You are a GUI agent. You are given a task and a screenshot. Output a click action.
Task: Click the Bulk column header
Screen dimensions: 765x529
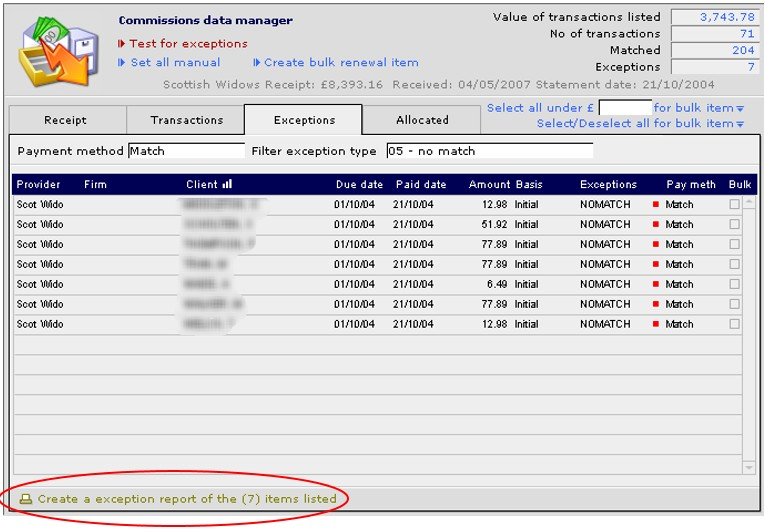click(x=740, y=184)
